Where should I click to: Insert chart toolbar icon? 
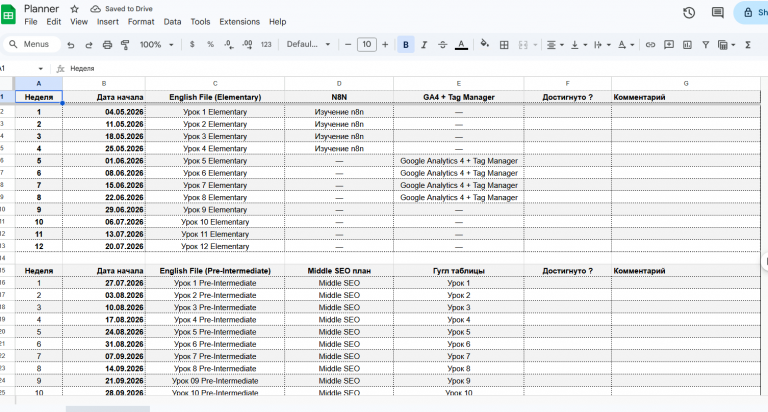[x=687, y=45]
